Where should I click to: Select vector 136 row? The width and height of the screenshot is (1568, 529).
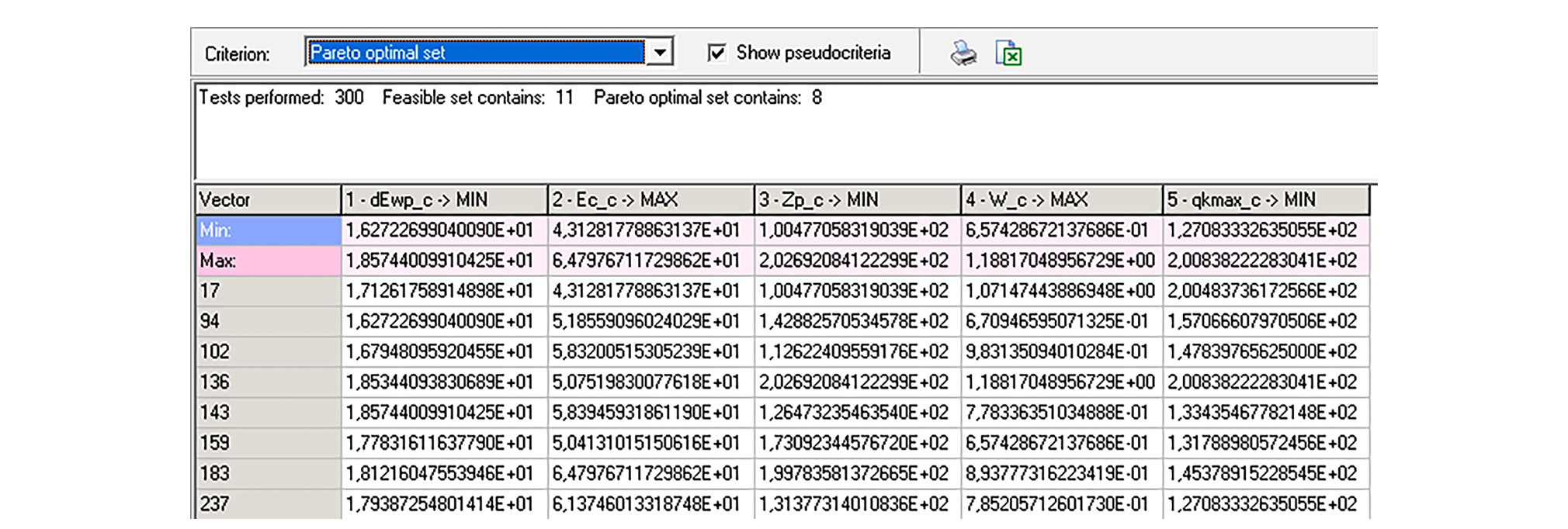tap(267, 382)
